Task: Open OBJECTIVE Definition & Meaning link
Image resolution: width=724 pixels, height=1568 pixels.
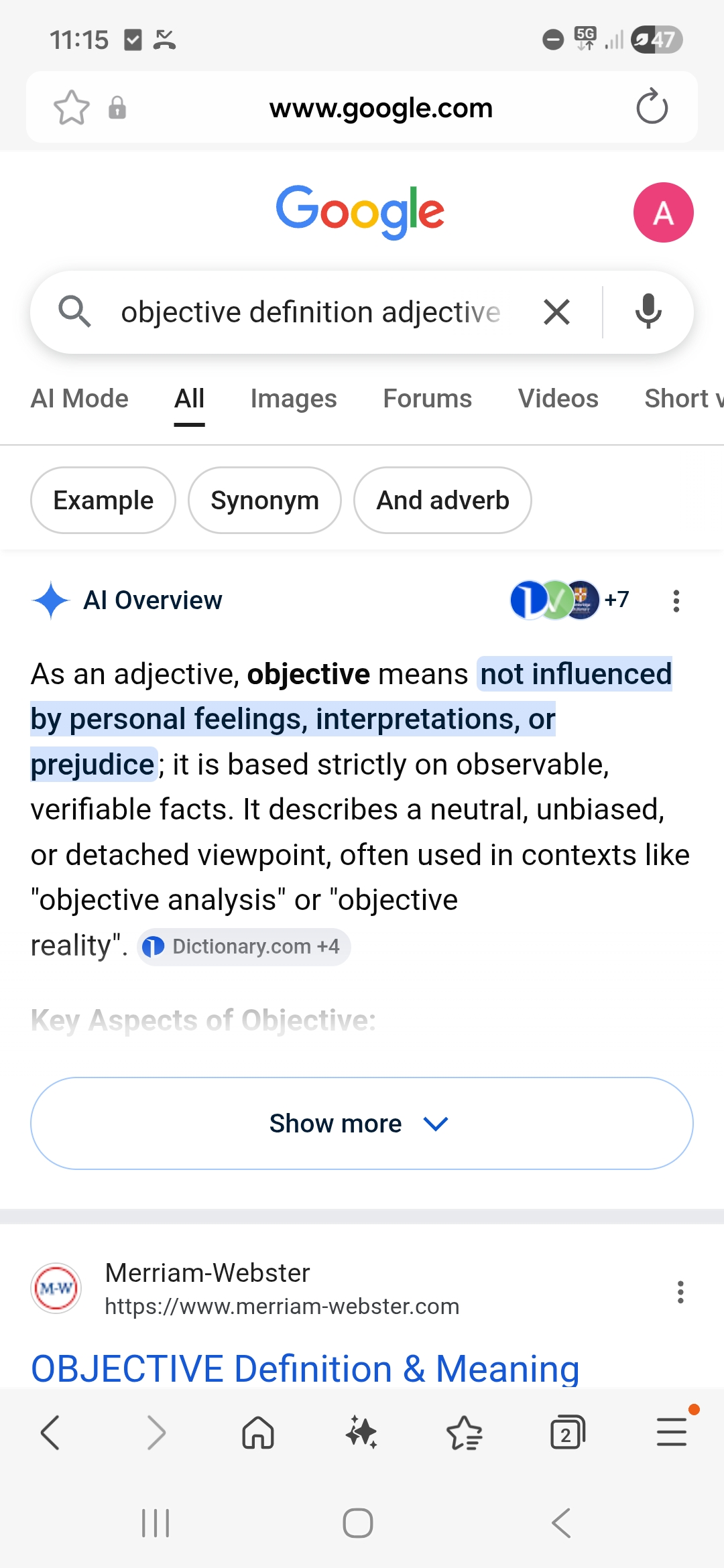Action: pyautogui.click(x=305, y=1368)
